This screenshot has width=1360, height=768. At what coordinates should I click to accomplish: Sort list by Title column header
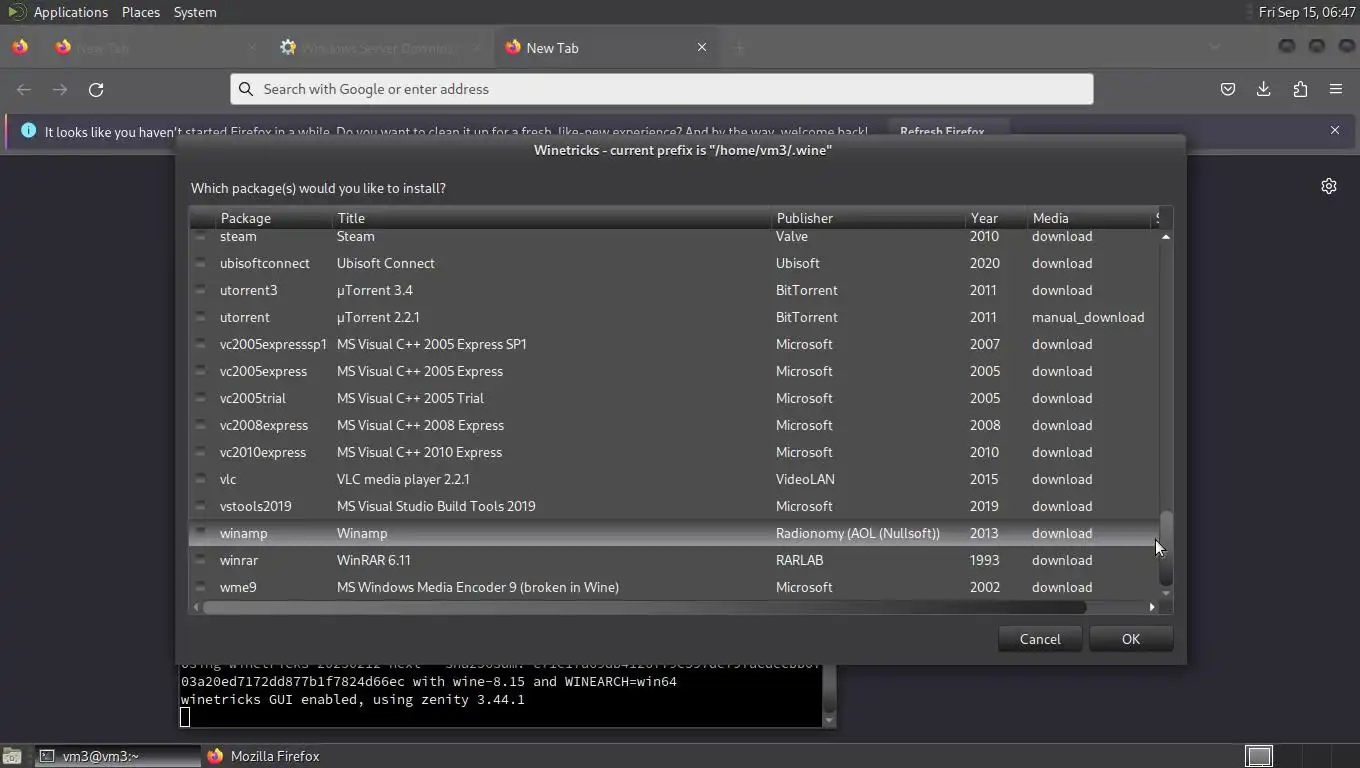[551, 218]
